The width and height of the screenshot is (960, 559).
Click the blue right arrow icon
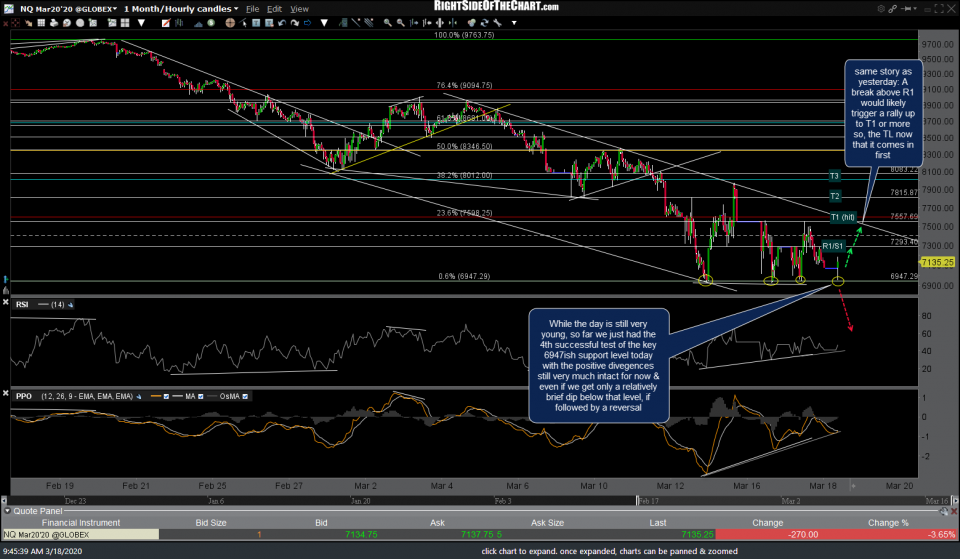click(307, 23)
